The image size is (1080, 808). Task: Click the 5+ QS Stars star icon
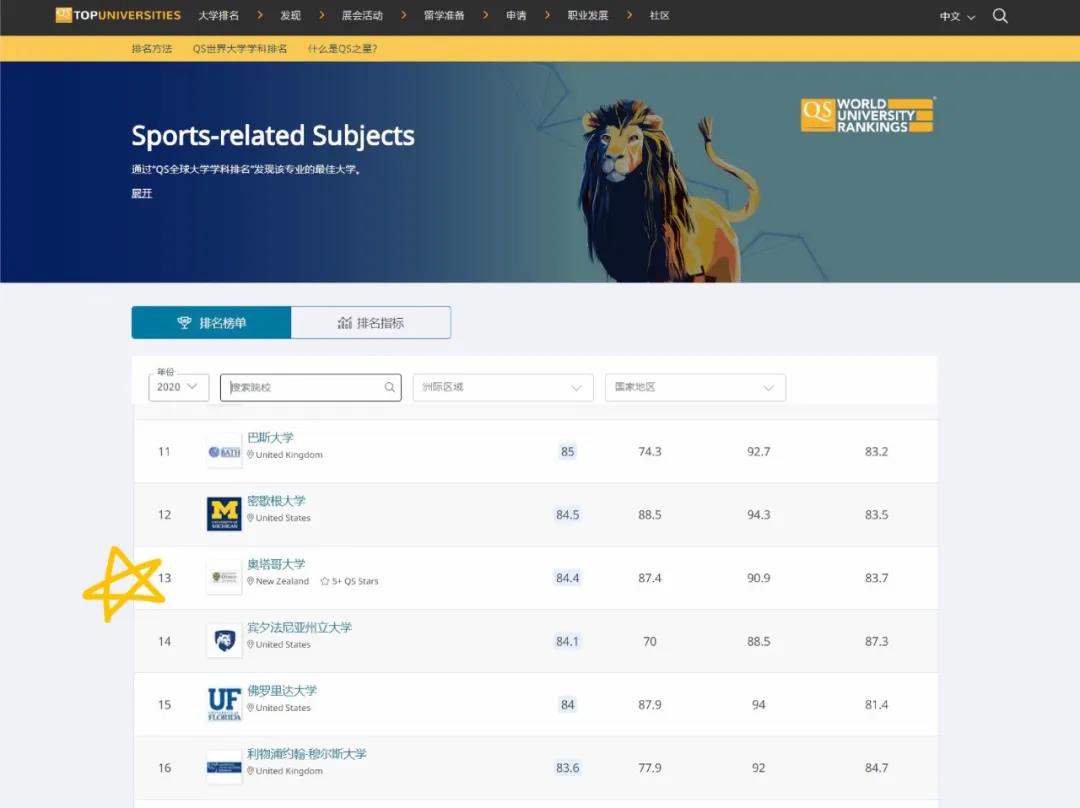point(324,581)
